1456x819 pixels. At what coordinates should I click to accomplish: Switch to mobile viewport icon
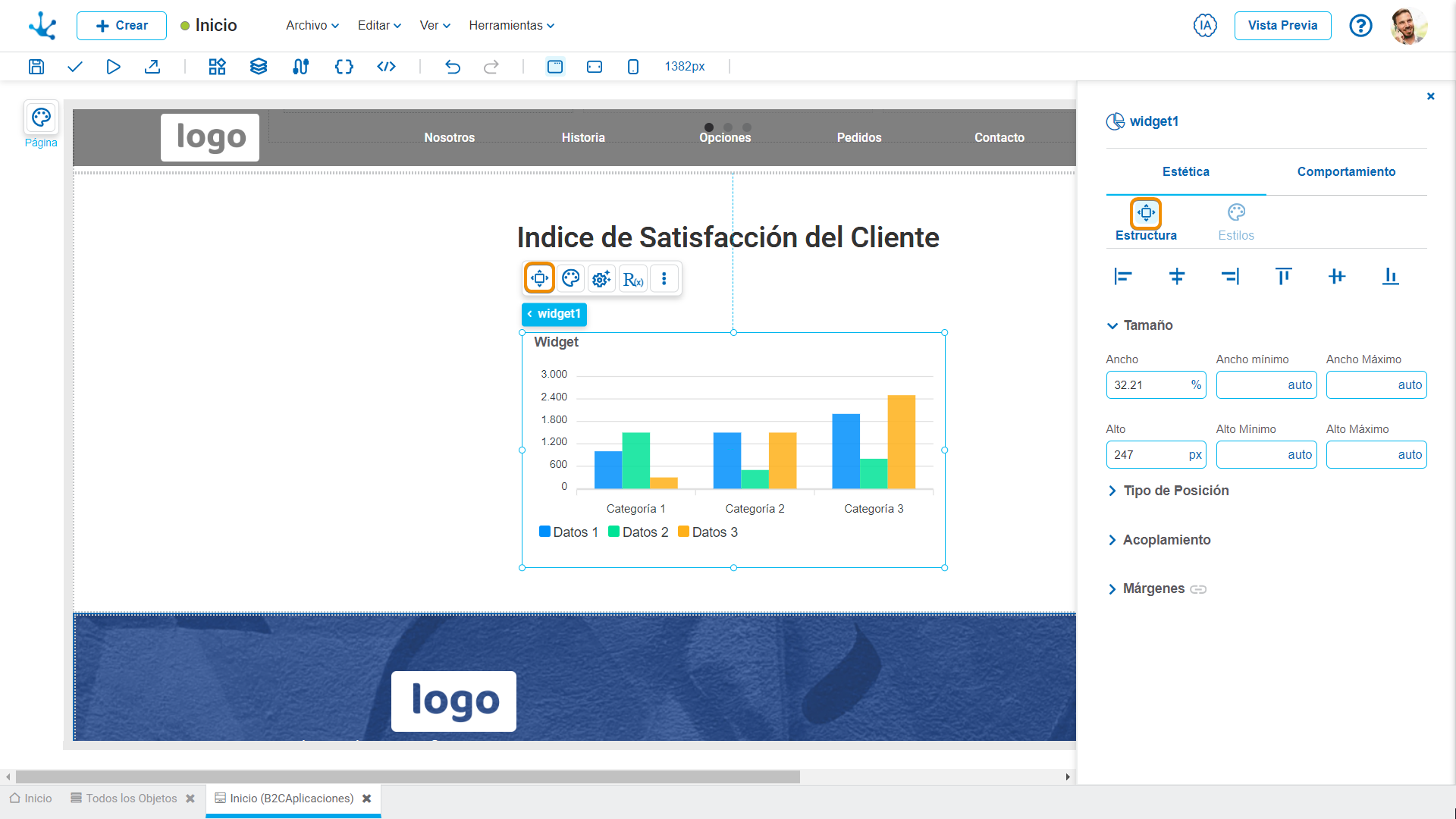(633, 67)
